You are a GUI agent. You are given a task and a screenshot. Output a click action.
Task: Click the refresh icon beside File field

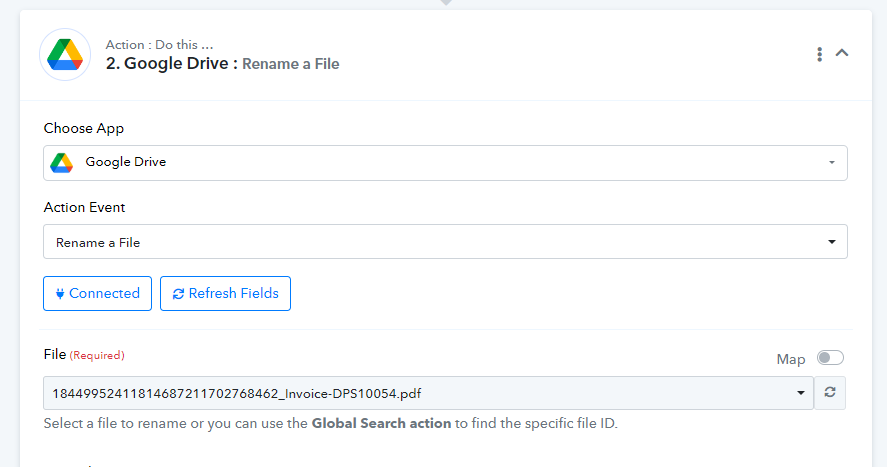point(830,392)
